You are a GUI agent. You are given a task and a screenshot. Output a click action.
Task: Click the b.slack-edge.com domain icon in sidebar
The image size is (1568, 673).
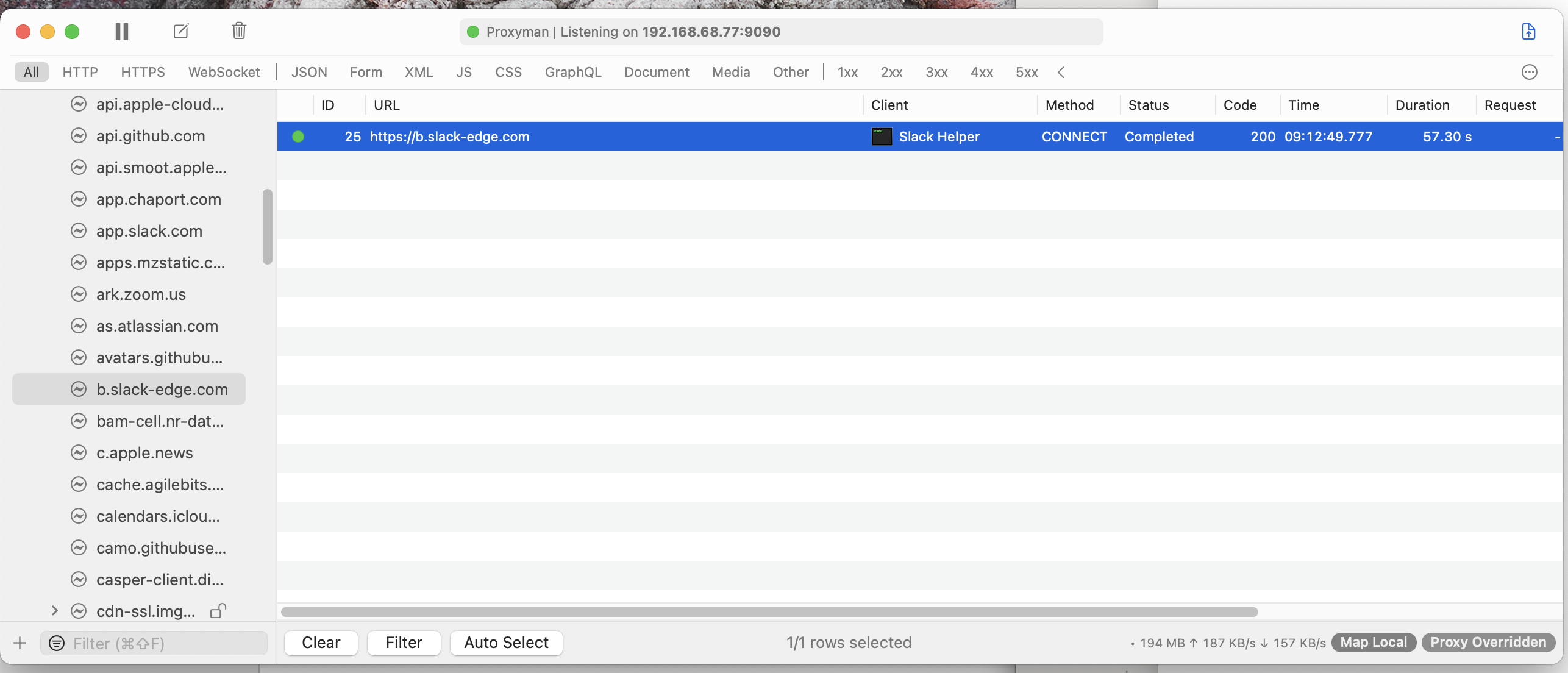point(79,389)
